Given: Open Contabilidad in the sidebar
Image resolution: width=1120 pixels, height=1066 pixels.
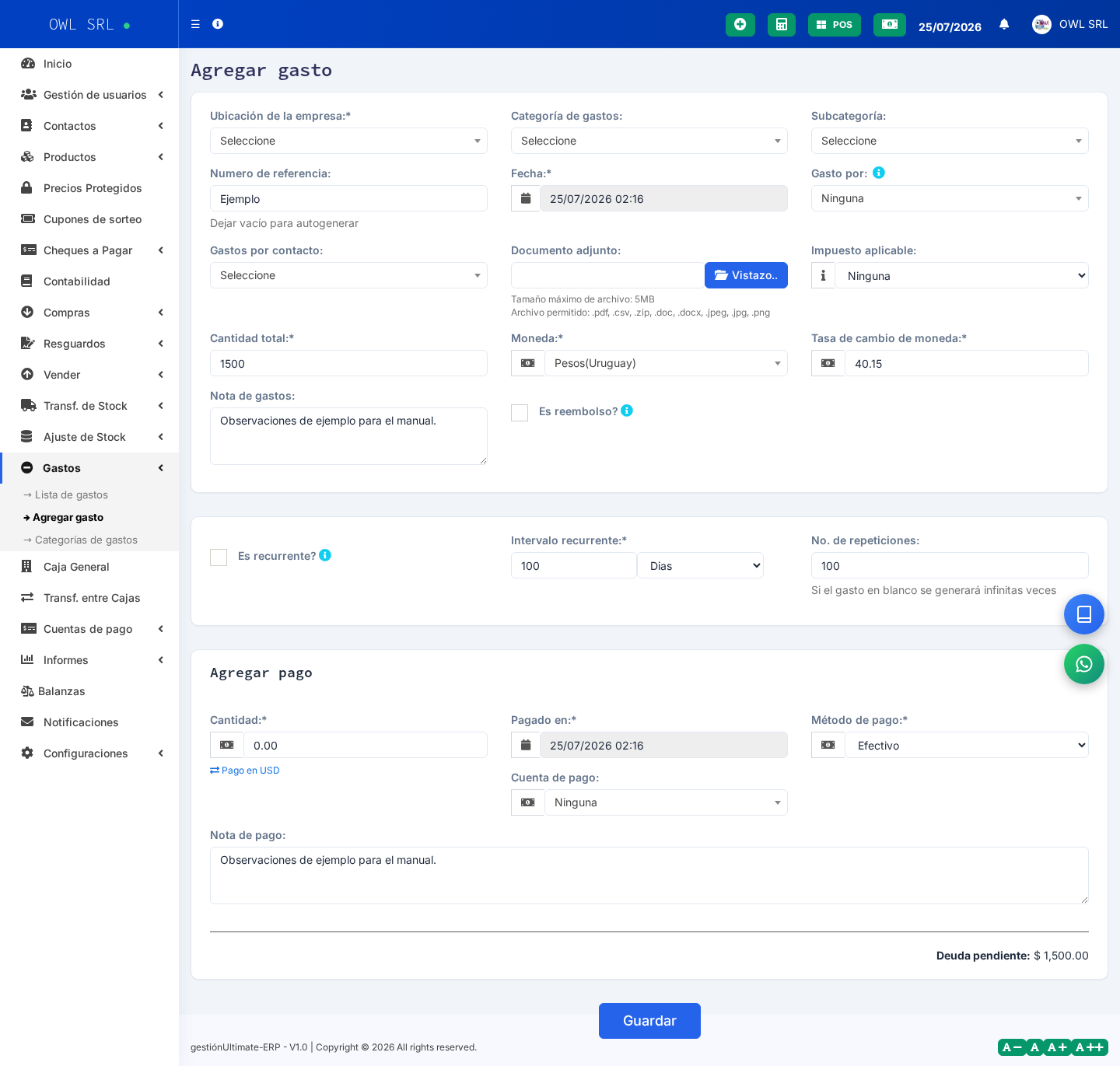Looking at the screenshot, I should point(89,281).
